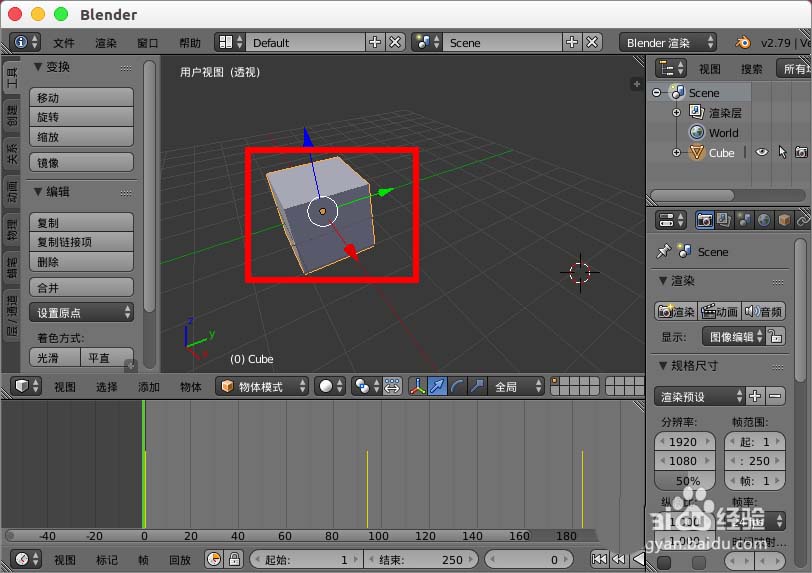This screenshot has width=812, height=573.
Task: Open the 物体模式 mode dropdown
Action: [262, 386]
